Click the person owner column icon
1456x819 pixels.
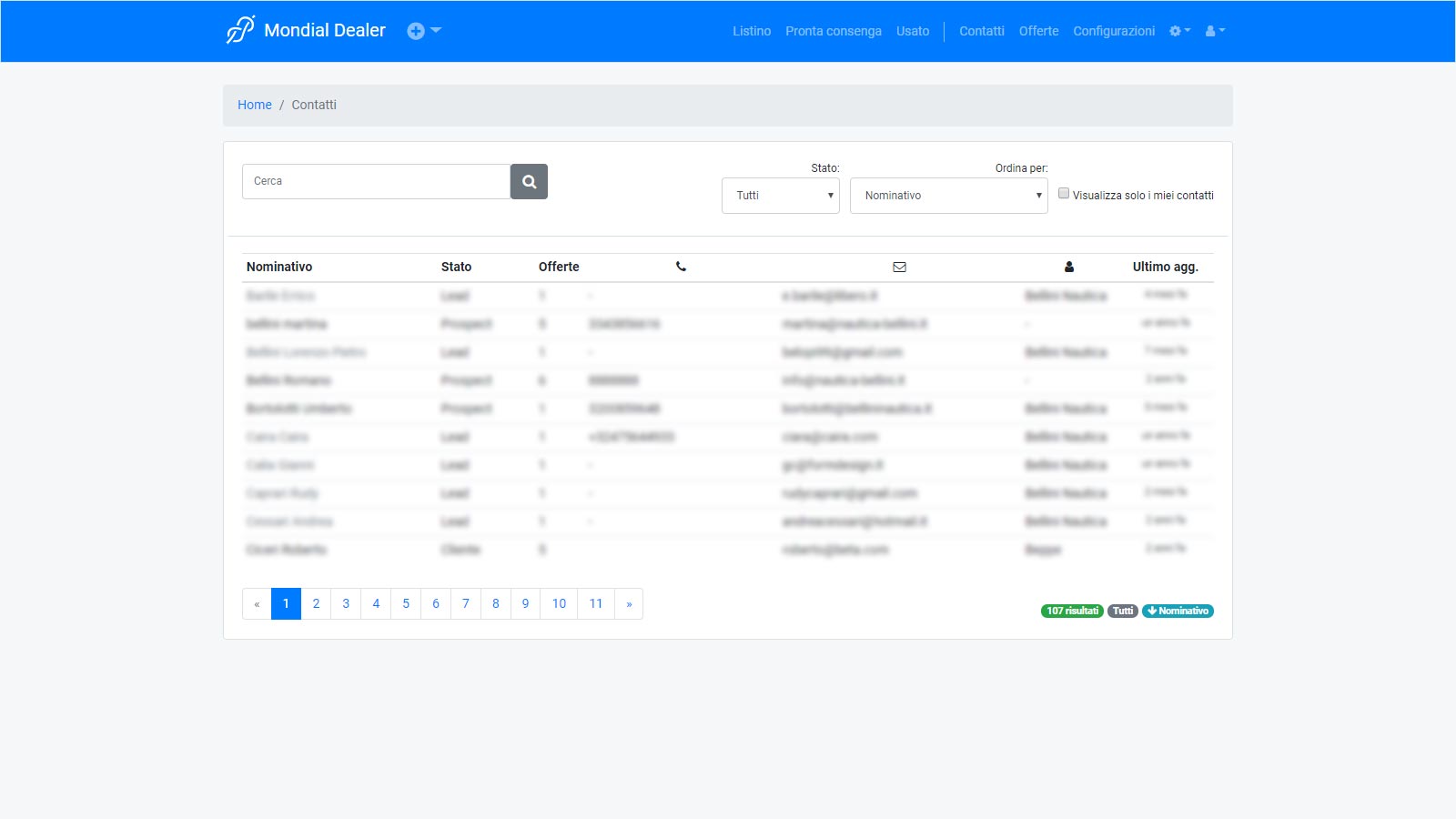[x=1069, y=267]
